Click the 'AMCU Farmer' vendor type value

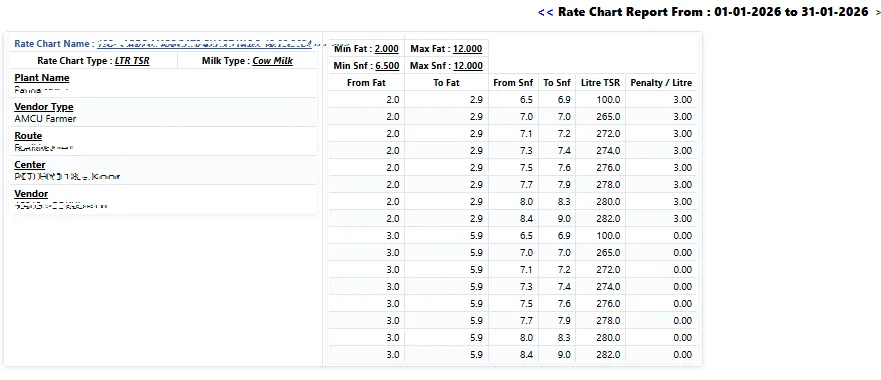(45, 119)
